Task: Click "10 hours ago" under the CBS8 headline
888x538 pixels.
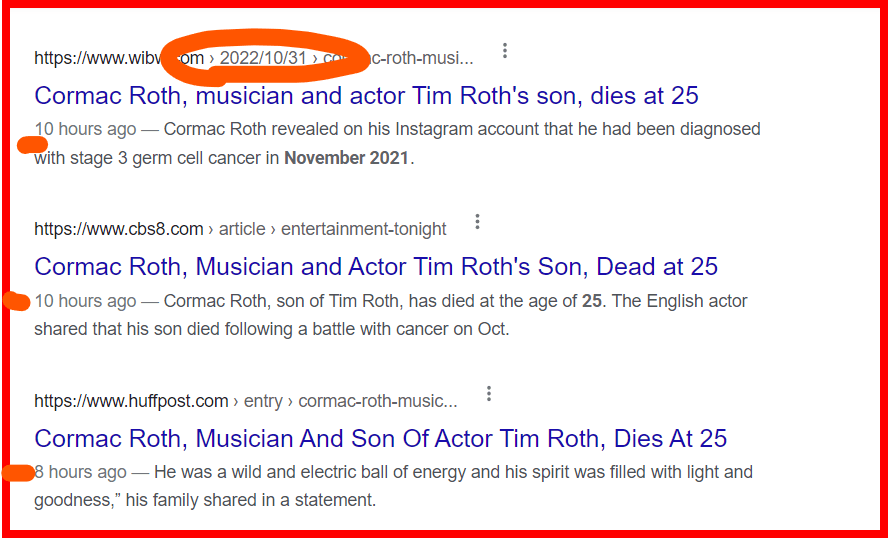Action: [x=85, y=301]
